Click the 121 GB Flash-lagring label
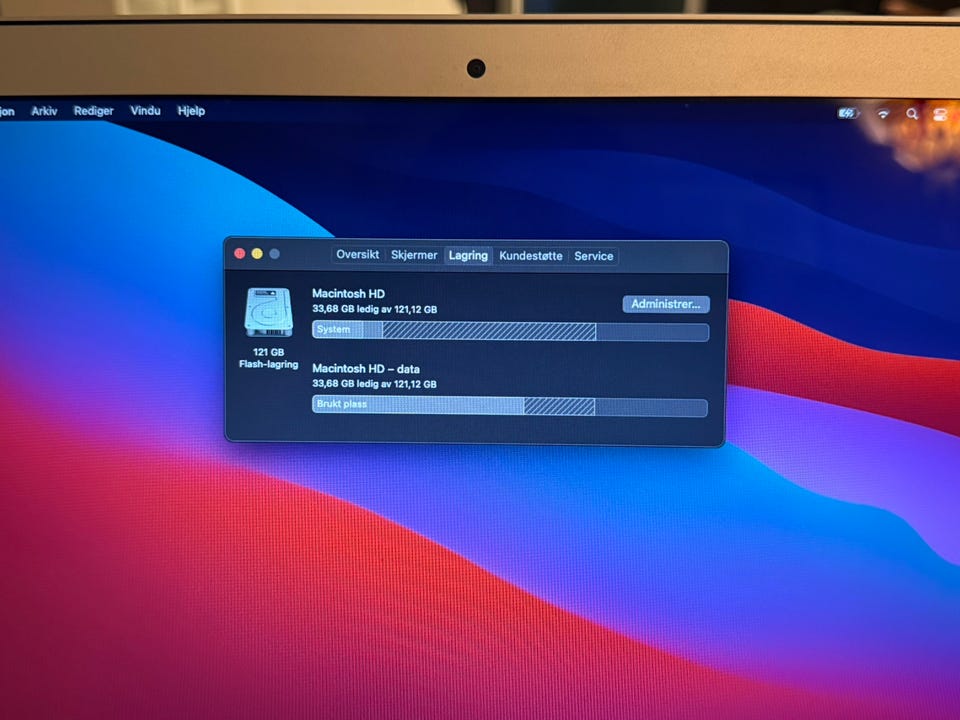The image size is (960, 720). 269,358
